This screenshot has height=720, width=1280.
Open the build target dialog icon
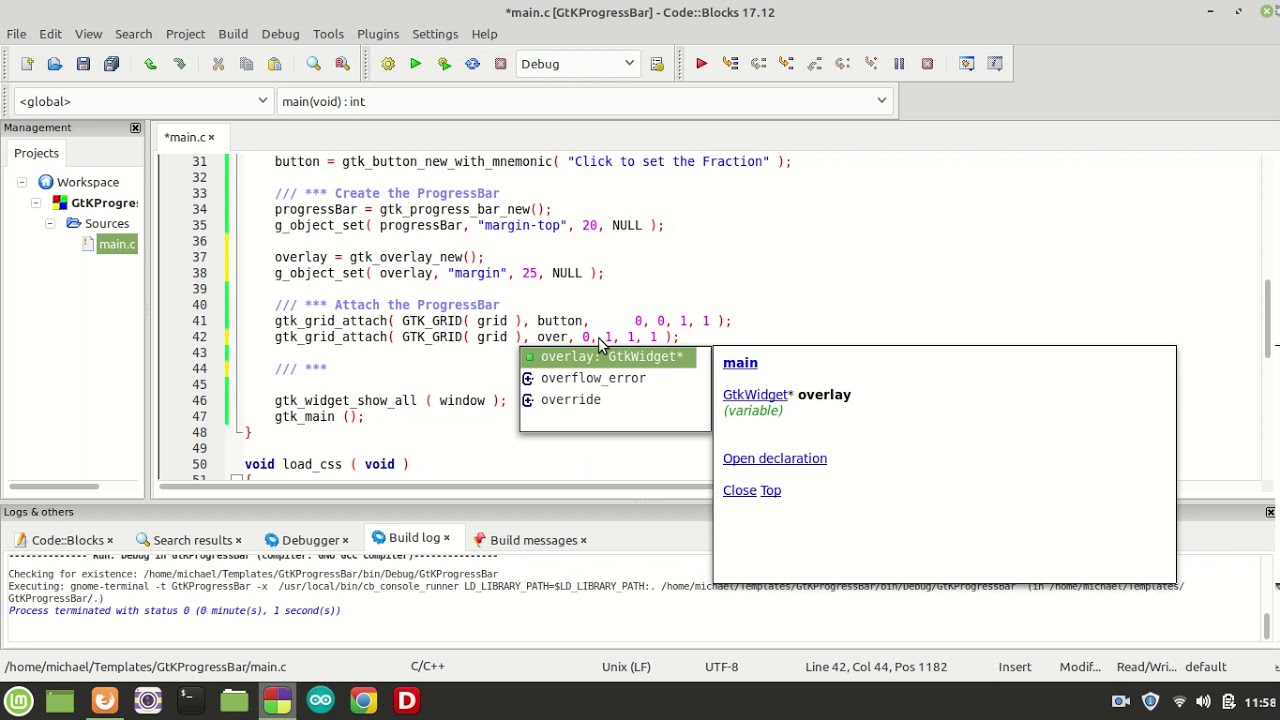[x=657, y=64]
